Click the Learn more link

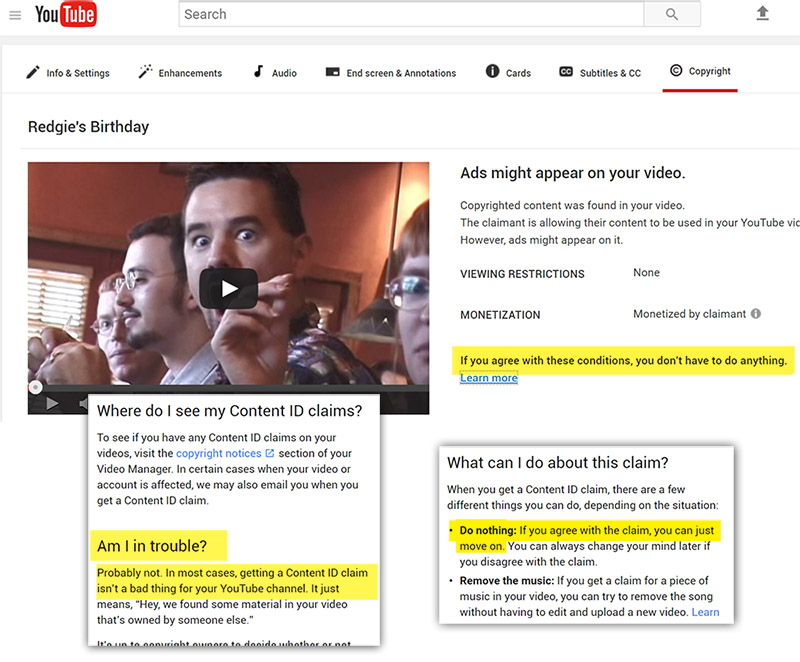click(x=489, y=378)
